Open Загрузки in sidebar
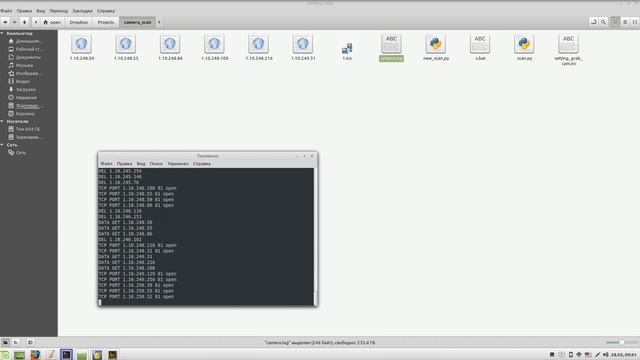The width and height of the screenshot is (640, 360). (22, 89)
